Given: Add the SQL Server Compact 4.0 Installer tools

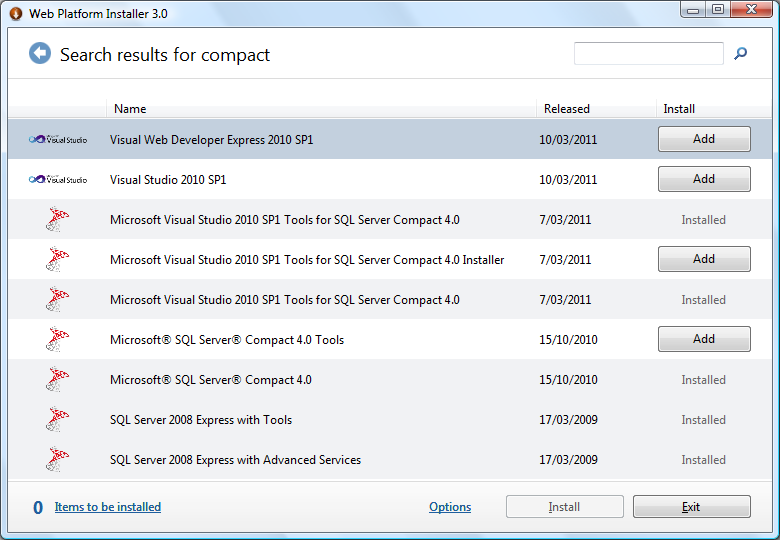Looking at the screenshot, I should (704, 259).
